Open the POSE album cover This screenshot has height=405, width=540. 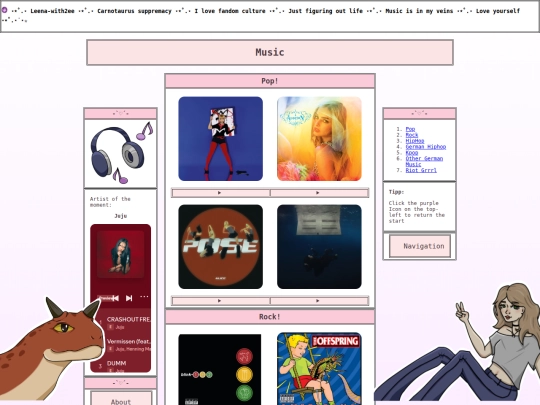220,247
